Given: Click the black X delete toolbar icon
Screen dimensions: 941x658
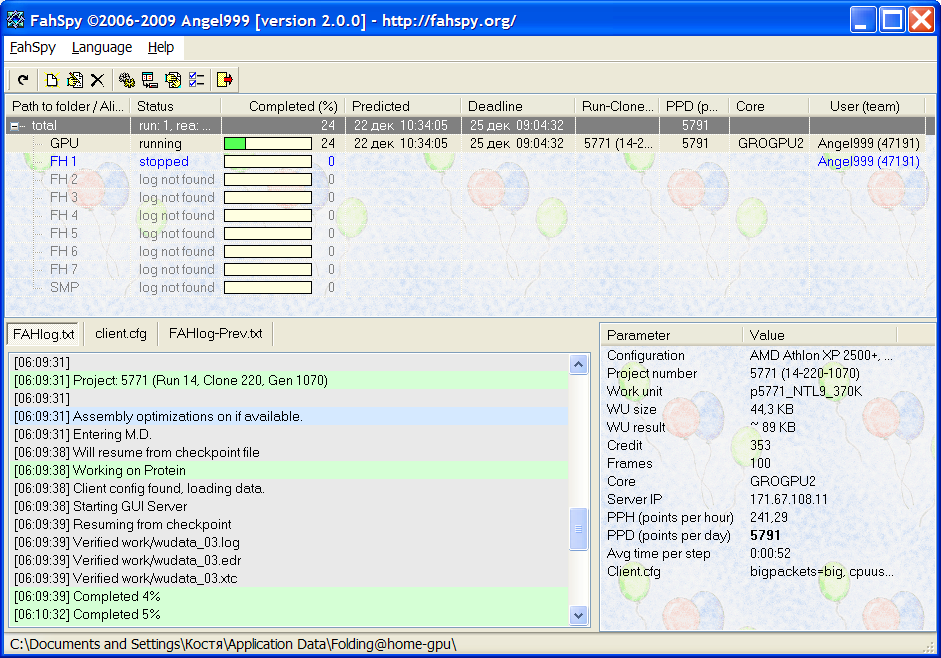Looking at the screenshot, I should (x=97, y=80).
